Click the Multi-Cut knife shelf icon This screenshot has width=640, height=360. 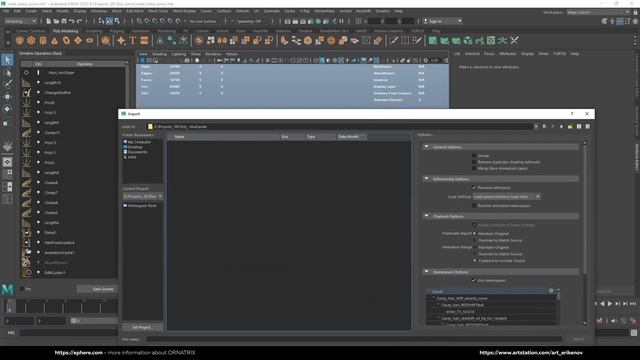[393, 40]
